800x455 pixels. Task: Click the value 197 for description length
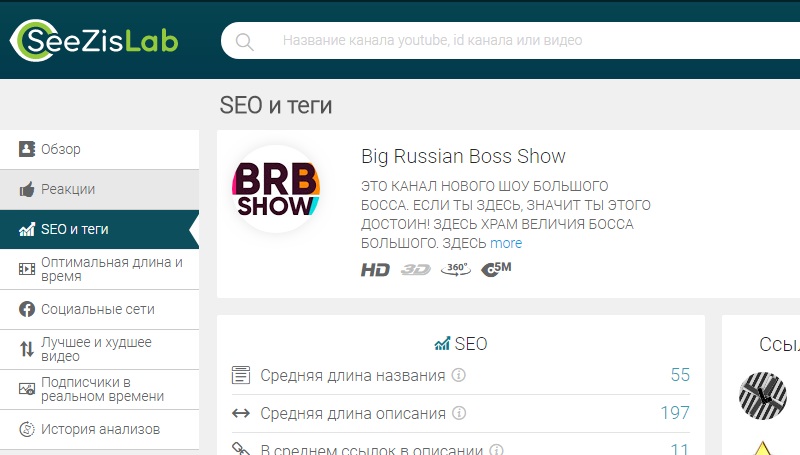click(x=675, y=413)
